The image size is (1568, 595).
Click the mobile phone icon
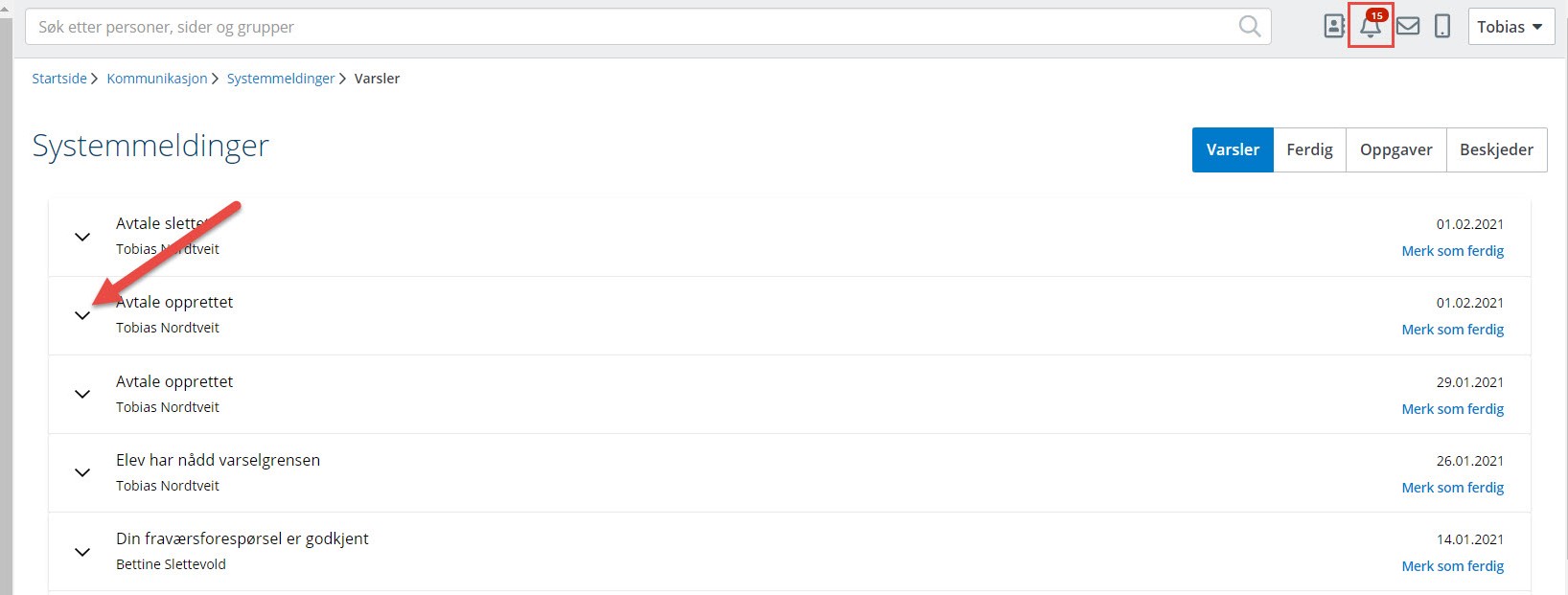point(1442,27)
